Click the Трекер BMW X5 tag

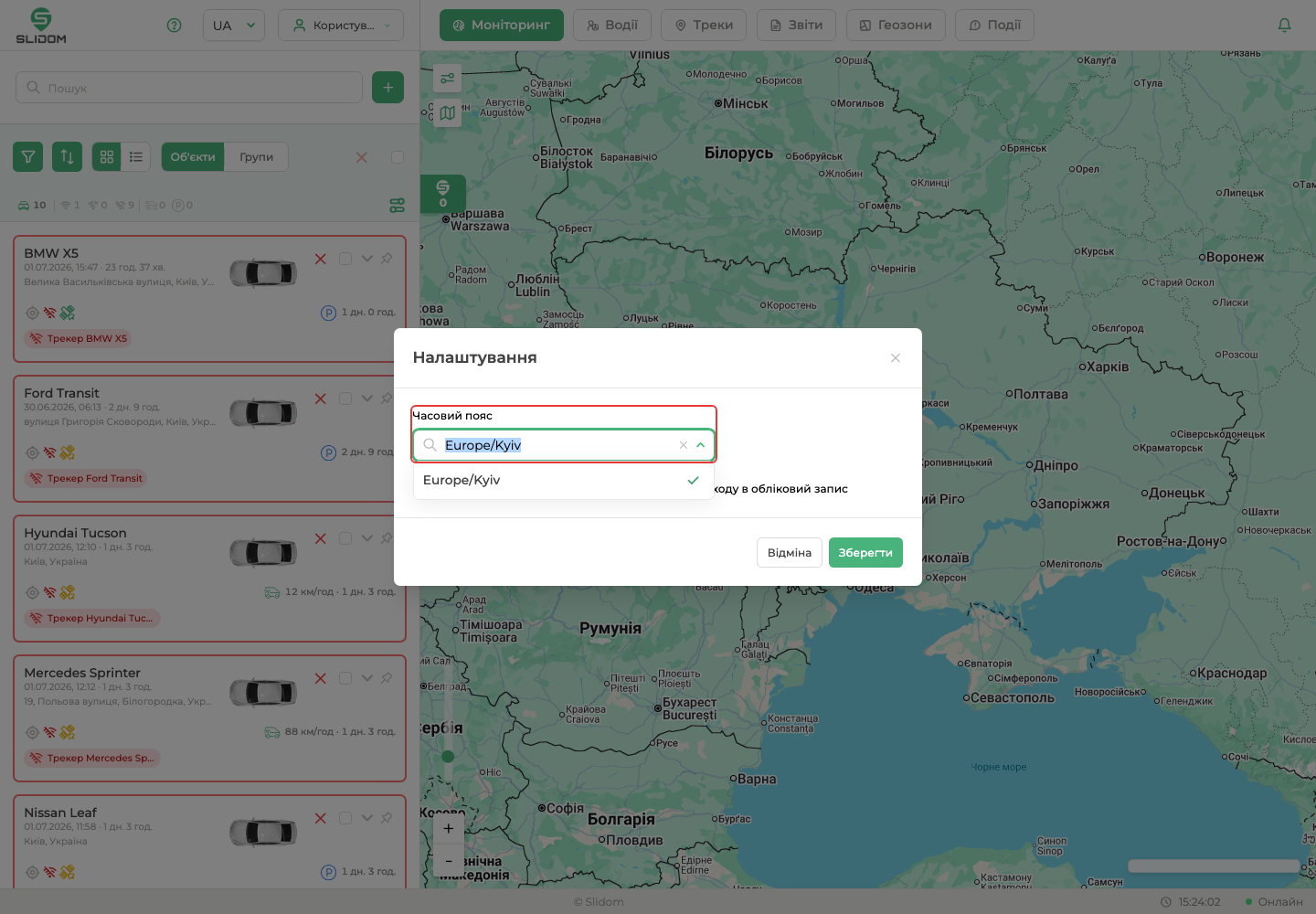click(x=79, y=338)
